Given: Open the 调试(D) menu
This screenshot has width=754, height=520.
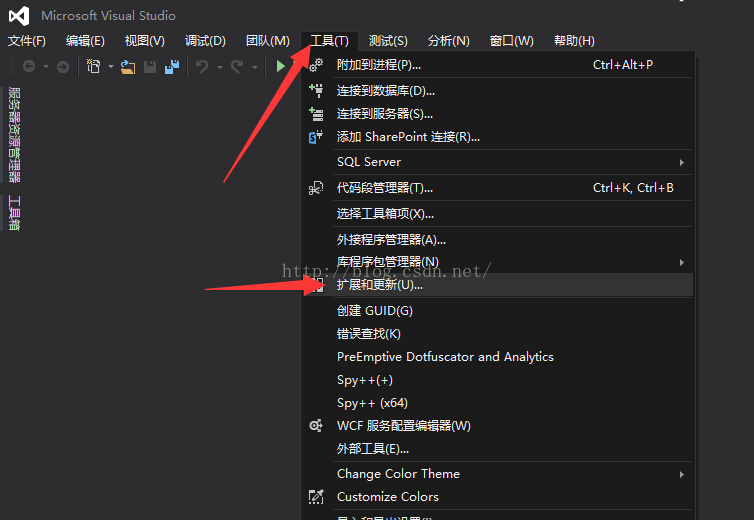Looking at the screenshot, I should [x=205, y=41].
